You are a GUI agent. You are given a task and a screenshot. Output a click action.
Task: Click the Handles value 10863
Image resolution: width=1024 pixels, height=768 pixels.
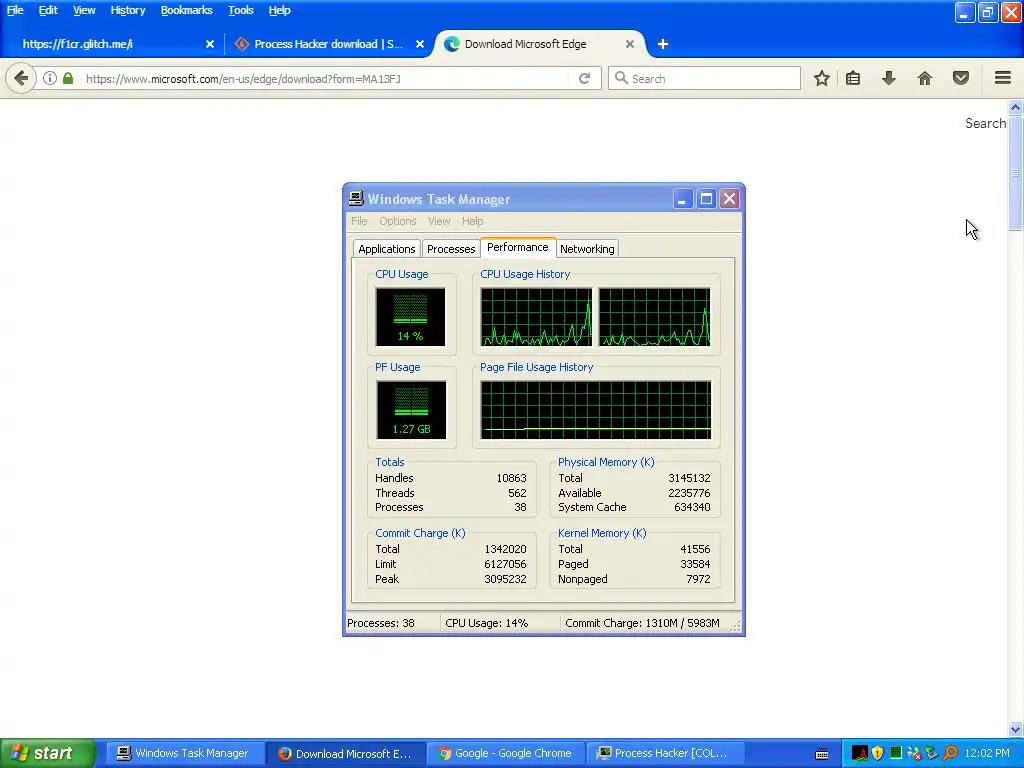click(x=511, y=478)
